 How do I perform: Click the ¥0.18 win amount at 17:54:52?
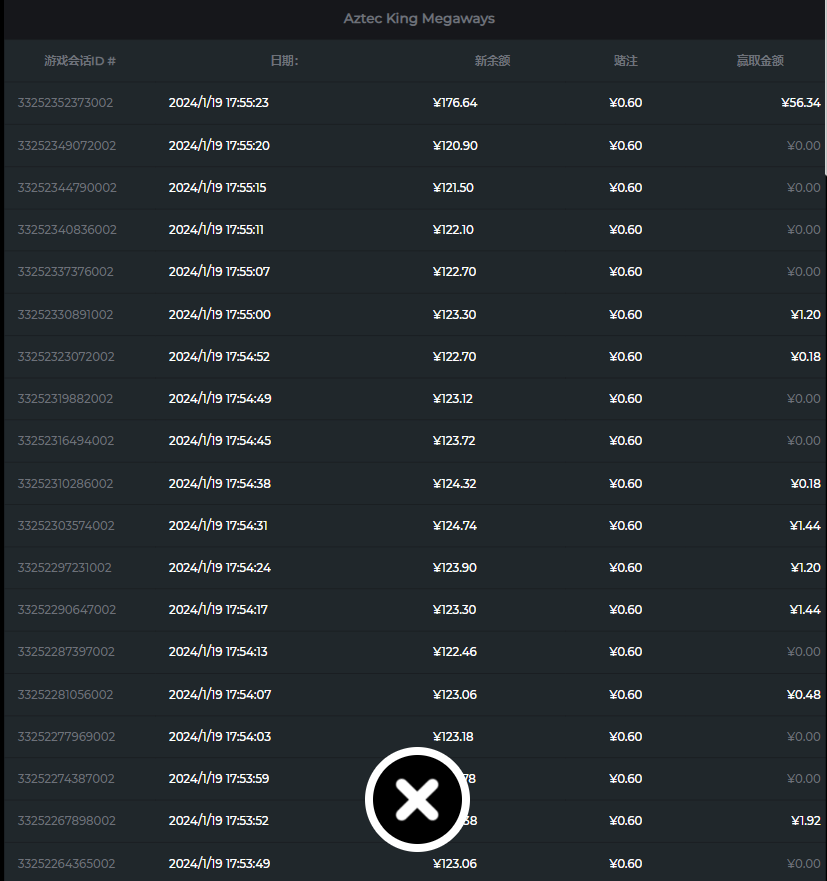806,357
